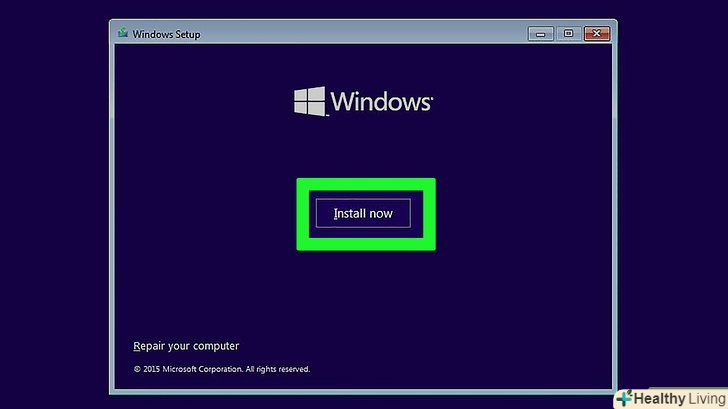Maximize the Windows Setup window
Viewport: 728px width, 409px height.
pyautogui.click(x=568, y=33)
